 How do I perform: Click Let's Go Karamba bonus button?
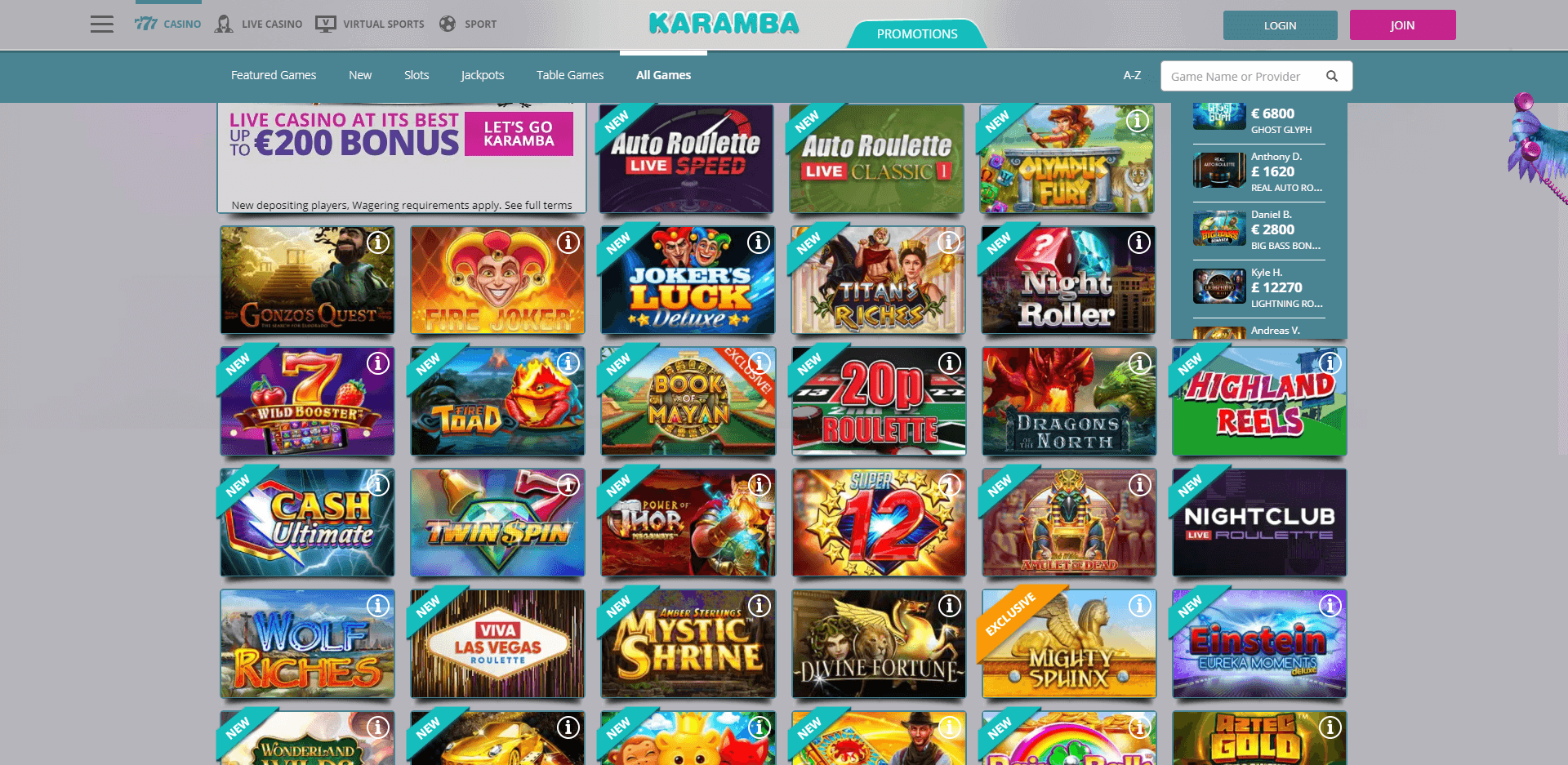click(x=519, y=134)
